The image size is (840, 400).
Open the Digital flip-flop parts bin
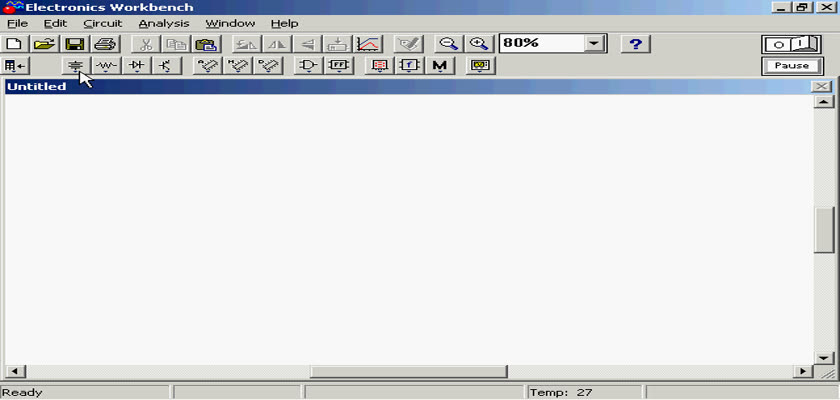point(339,66)
